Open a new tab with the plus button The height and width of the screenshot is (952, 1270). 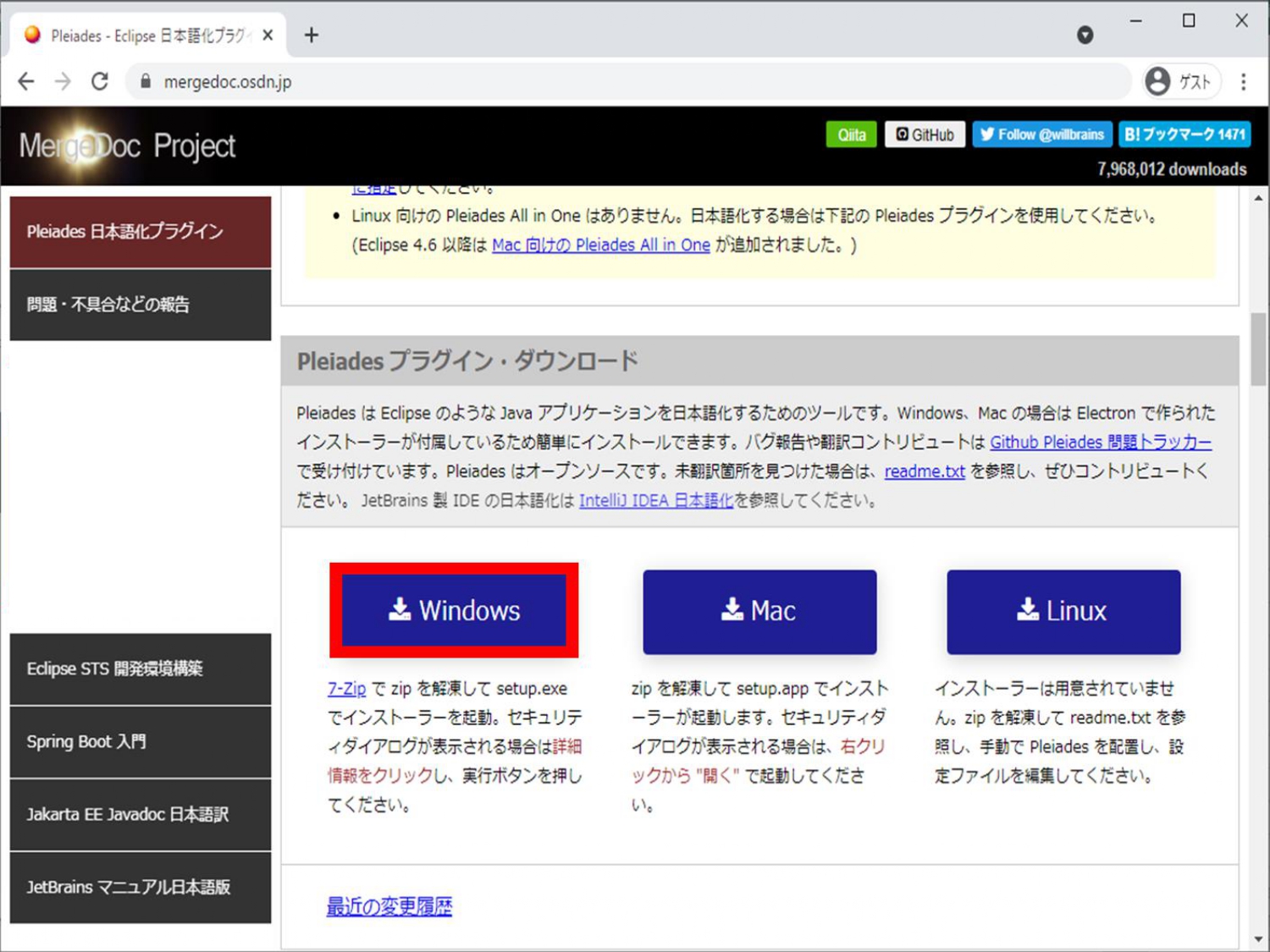[x=312, y=35]
